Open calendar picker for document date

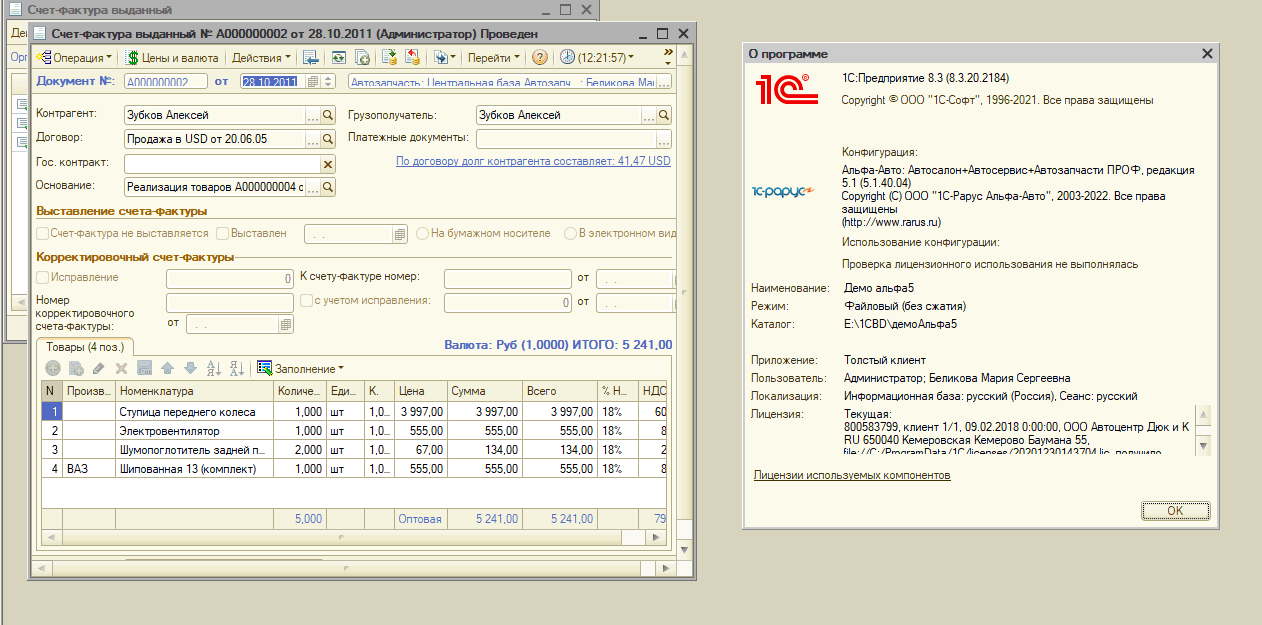(313, 82)
